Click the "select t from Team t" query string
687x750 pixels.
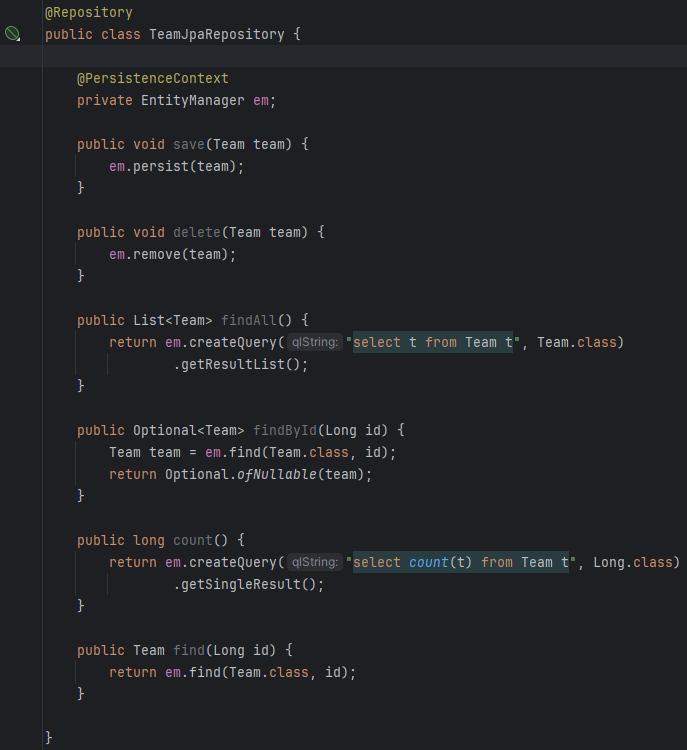433,342
